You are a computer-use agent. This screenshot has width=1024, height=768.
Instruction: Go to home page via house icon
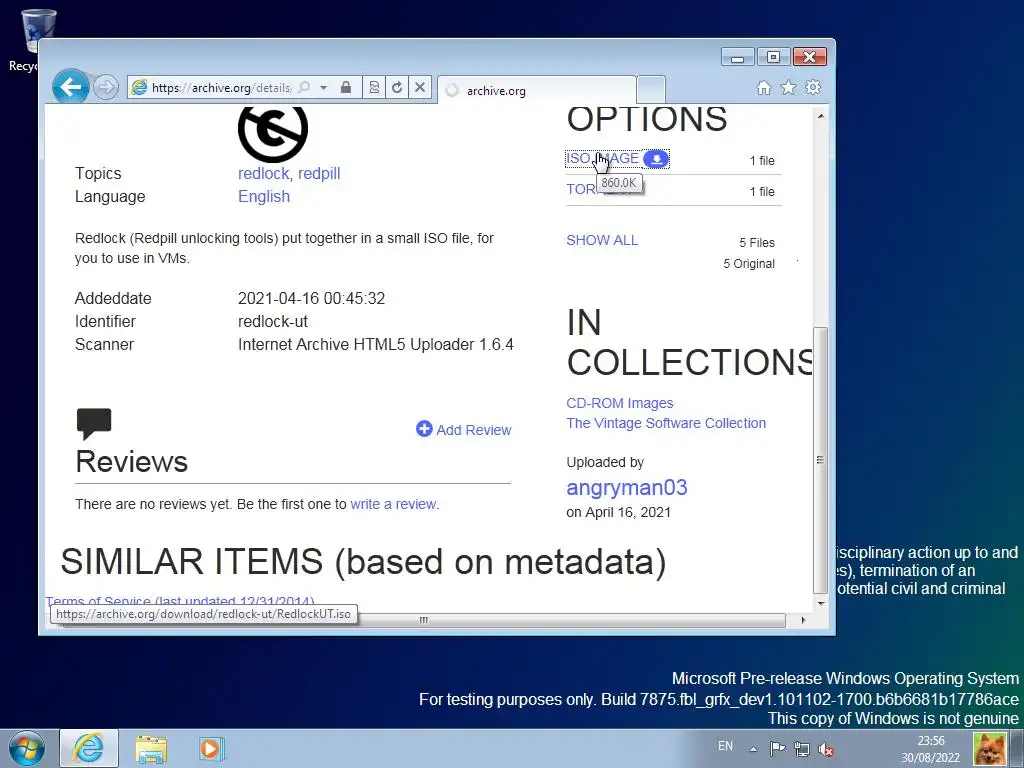tap(763, 88)
